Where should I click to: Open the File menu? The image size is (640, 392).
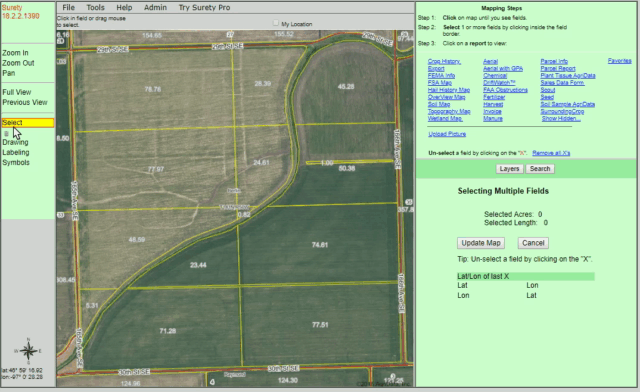click(68, 7)
